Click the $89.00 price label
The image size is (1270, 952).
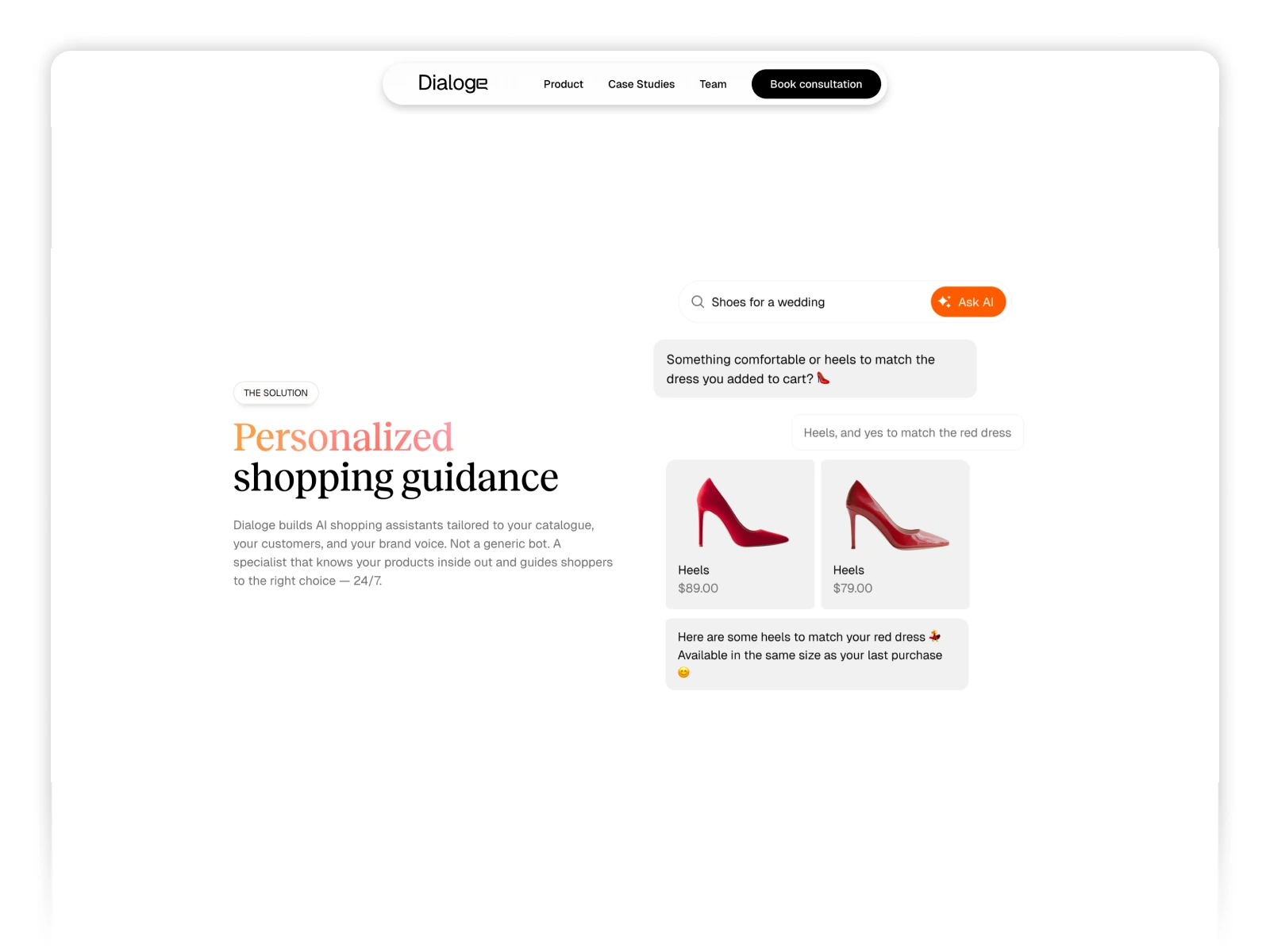pyautogui.click(x=698, y=588)
